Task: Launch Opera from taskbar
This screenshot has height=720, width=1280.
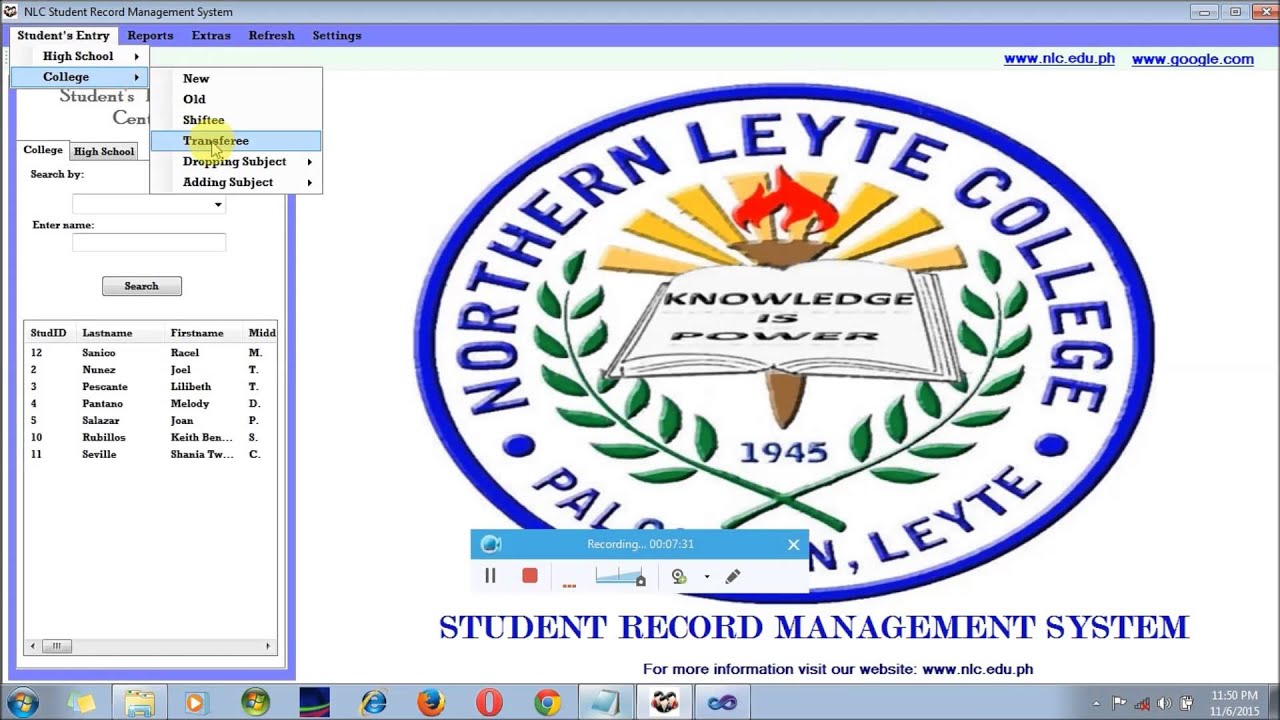Action: point(489,703)
